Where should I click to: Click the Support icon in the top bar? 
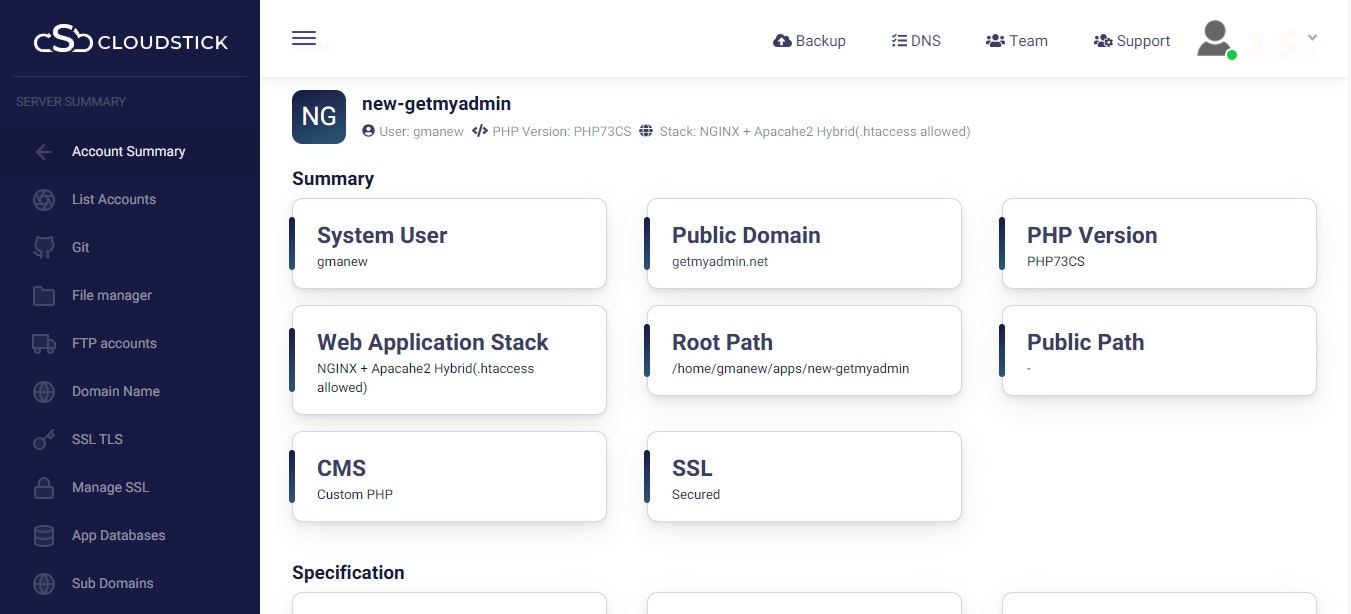click(x=1103, y=40)
